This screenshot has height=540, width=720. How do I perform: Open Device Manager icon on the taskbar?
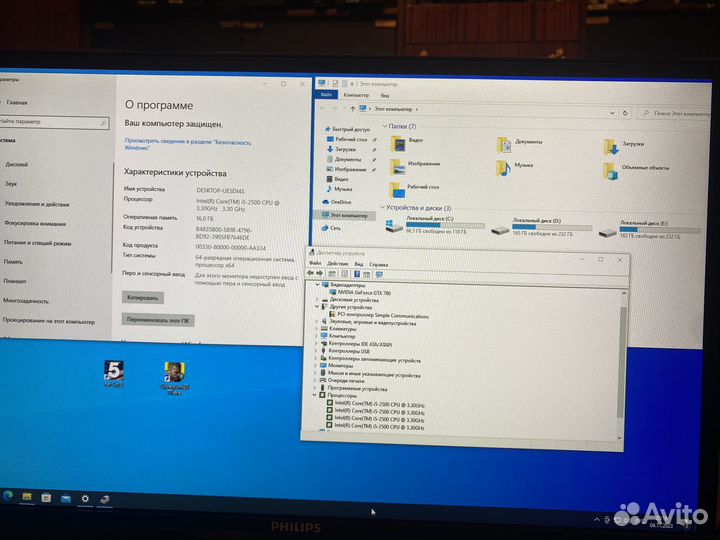[x=105, y=499]
